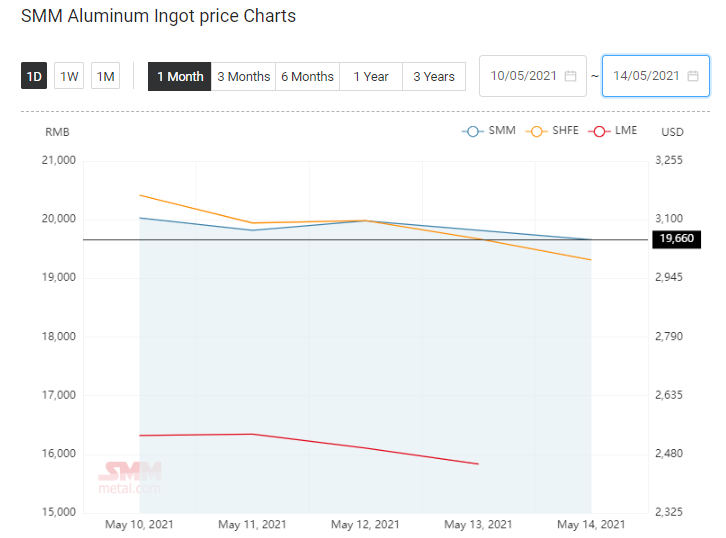The image size is (726, 538).
Task: Click the SHFE legend text label
Action: pyautogui.click(x=565, y=131)
